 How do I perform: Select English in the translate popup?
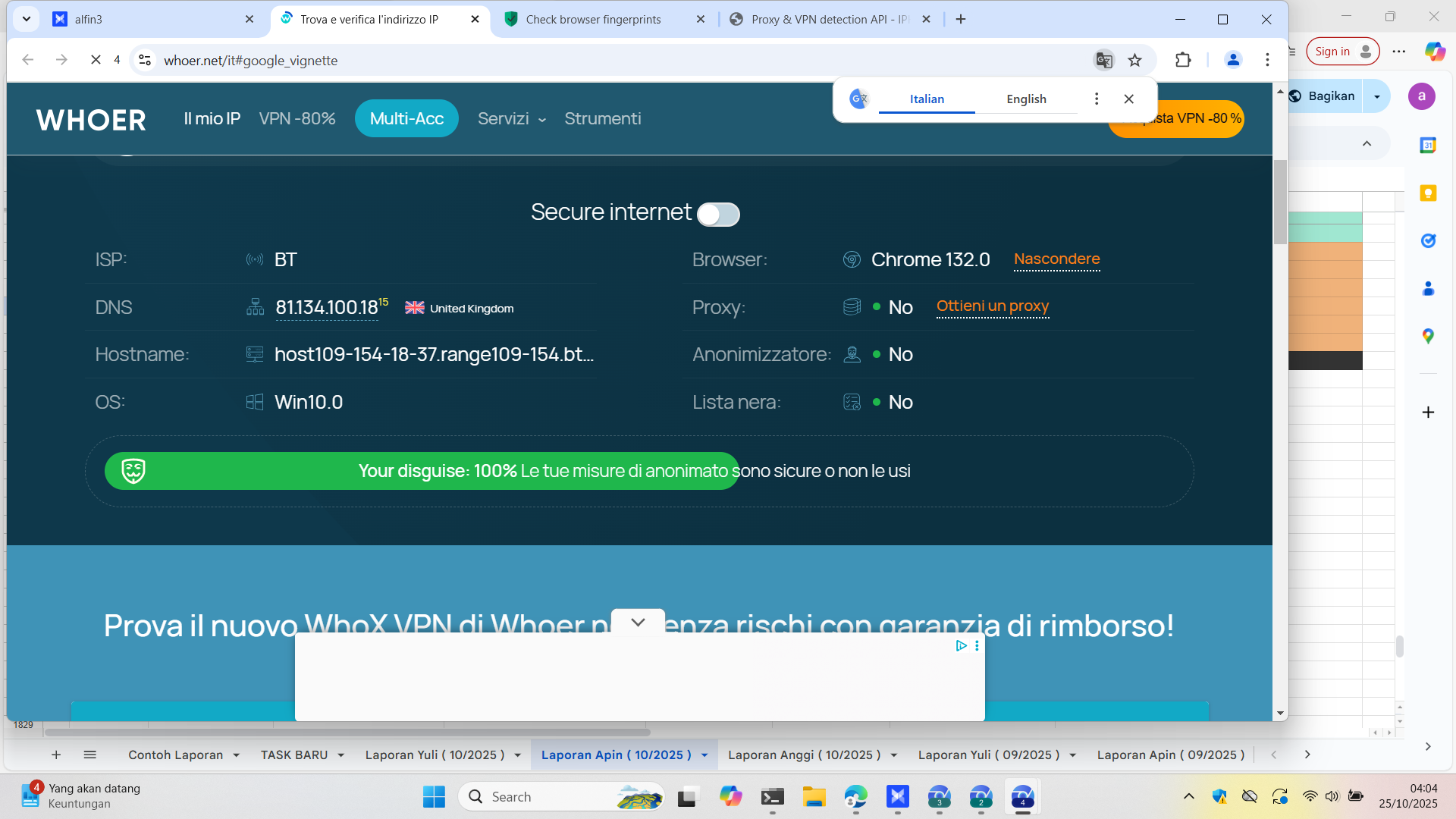coord(1026,99)
